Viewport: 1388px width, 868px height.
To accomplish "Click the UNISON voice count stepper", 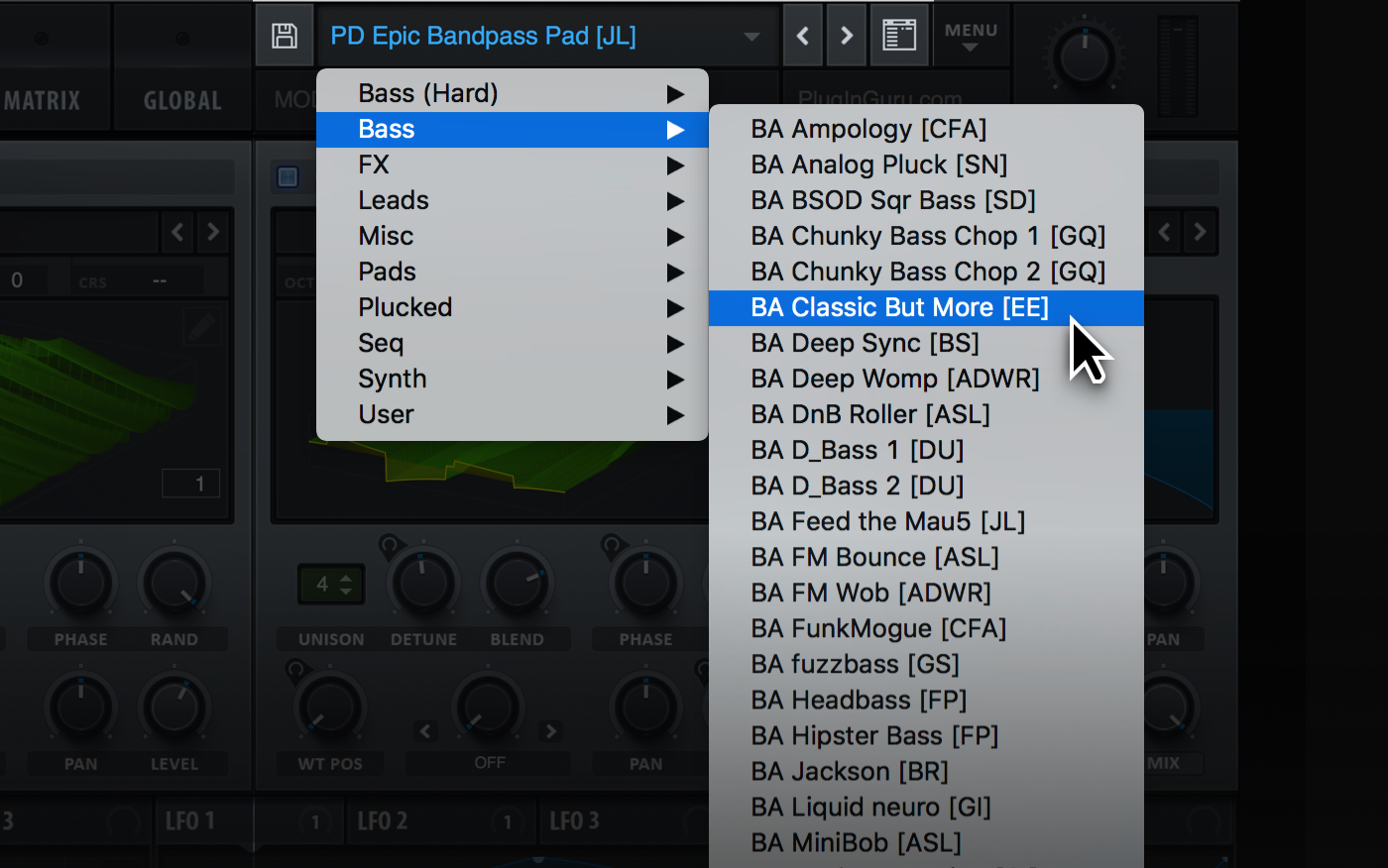I will click(331, 585).
